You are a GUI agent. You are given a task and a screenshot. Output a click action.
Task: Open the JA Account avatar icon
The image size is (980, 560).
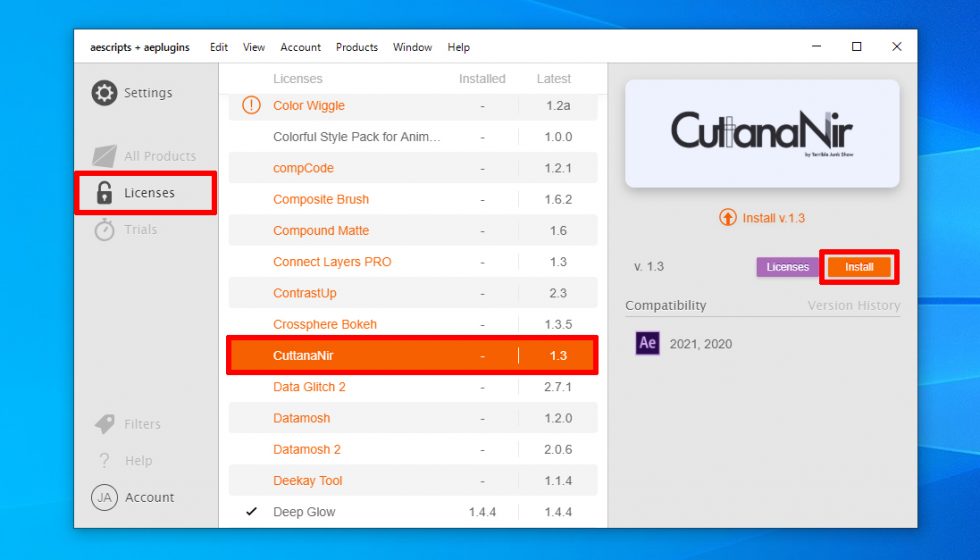click(x=104, y=498)
